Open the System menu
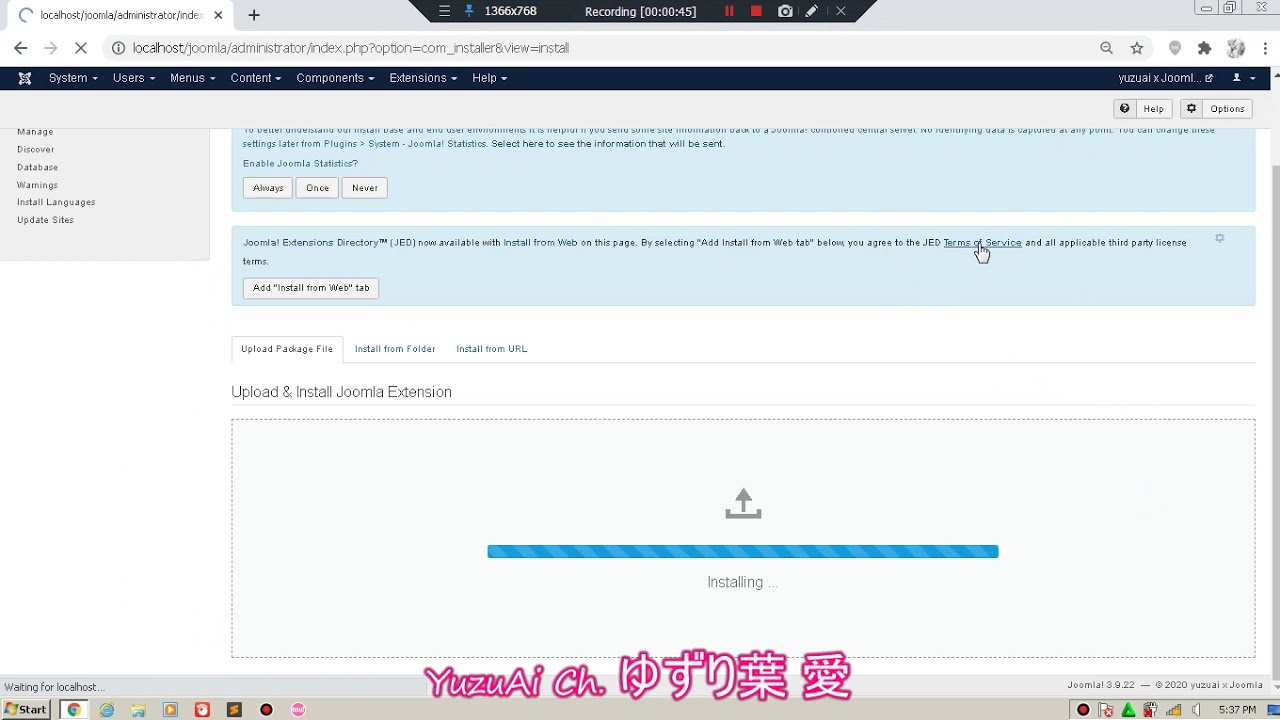The height and width of the screenshot is (720, 1280). pos(73,78)
